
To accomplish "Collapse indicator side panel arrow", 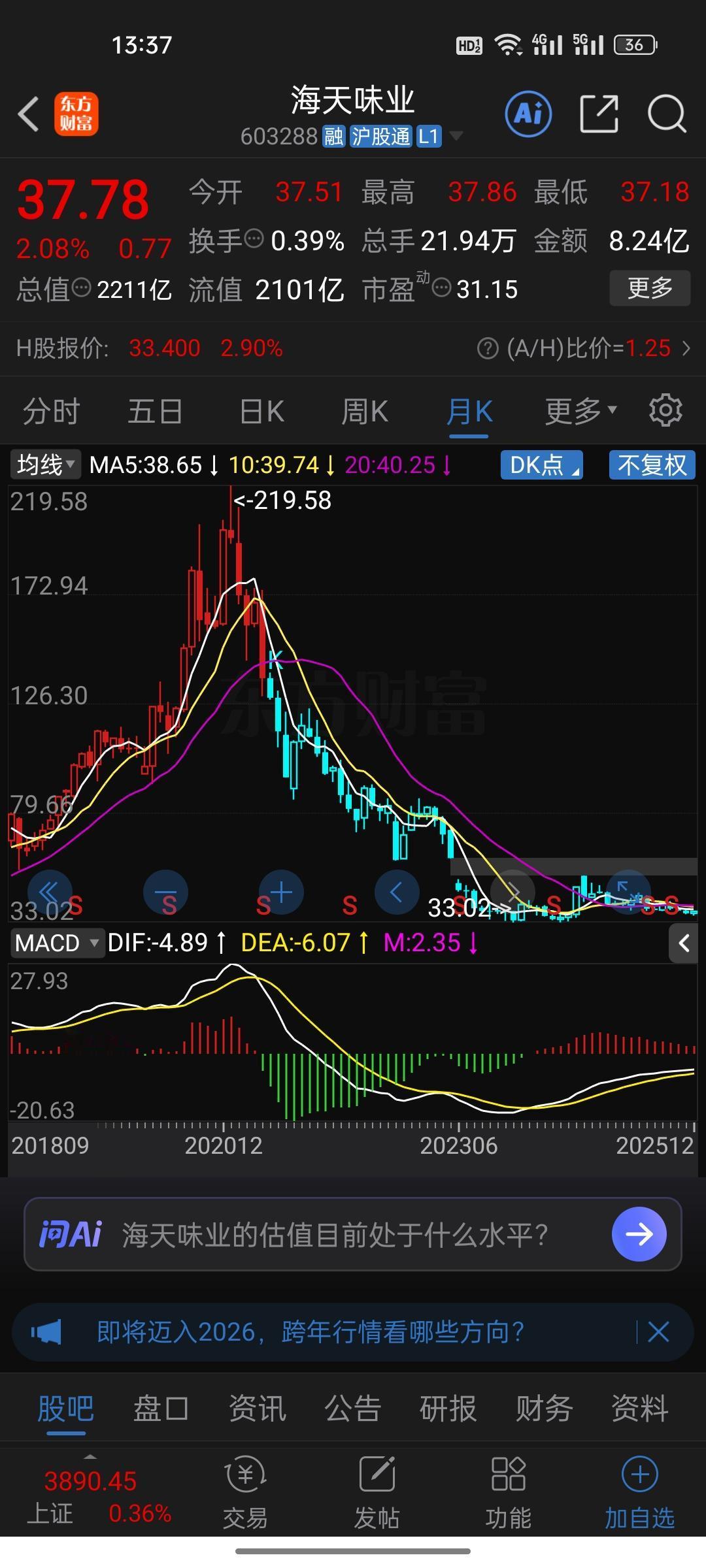I will pos(684,943).
